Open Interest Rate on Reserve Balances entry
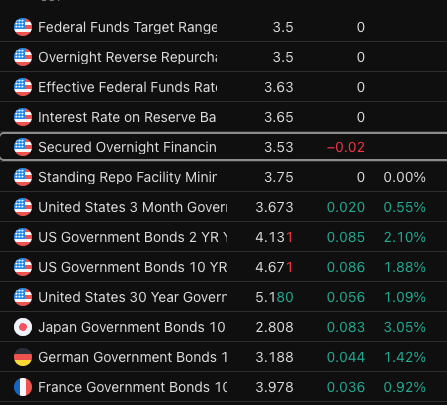 223,117
